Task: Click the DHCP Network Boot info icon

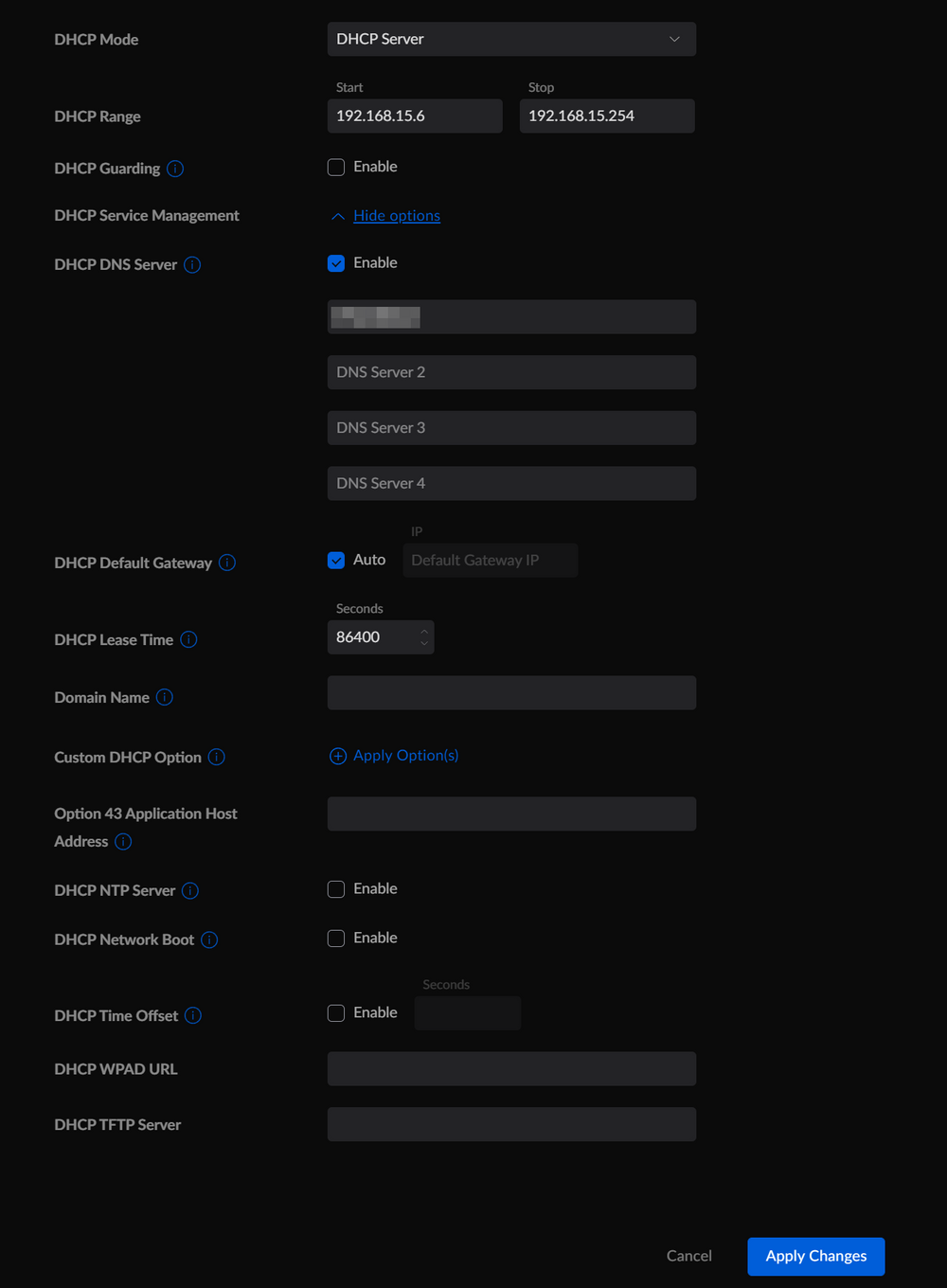Action: tap(210, 939)
